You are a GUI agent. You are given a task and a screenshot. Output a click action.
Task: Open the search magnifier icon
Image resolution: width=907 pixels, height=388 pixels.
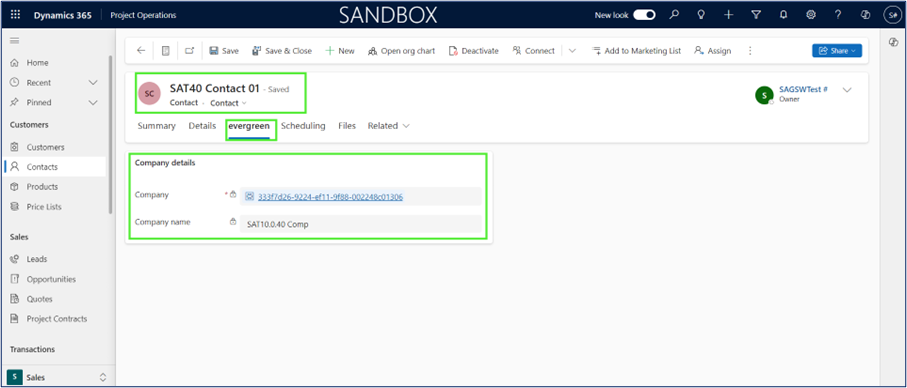point(674,15)
